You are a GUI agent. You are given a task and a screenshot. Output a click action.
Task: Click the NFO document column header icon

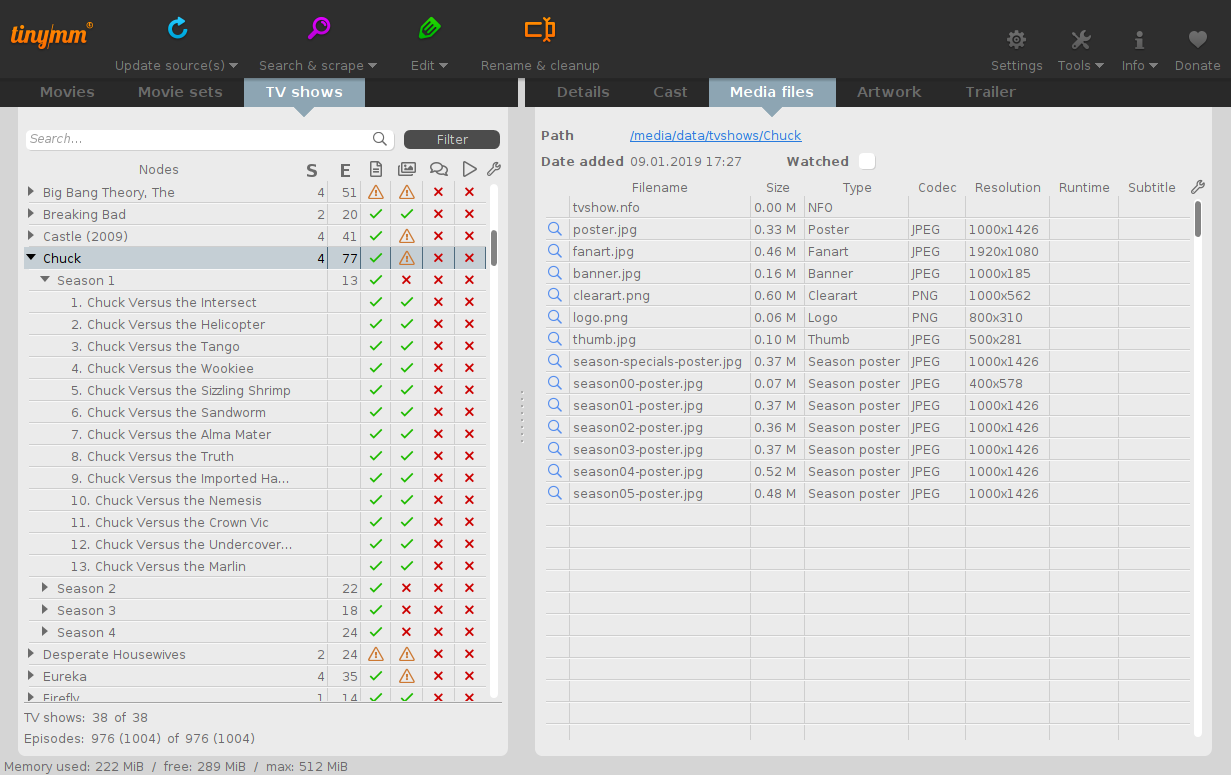click(376, 169)
